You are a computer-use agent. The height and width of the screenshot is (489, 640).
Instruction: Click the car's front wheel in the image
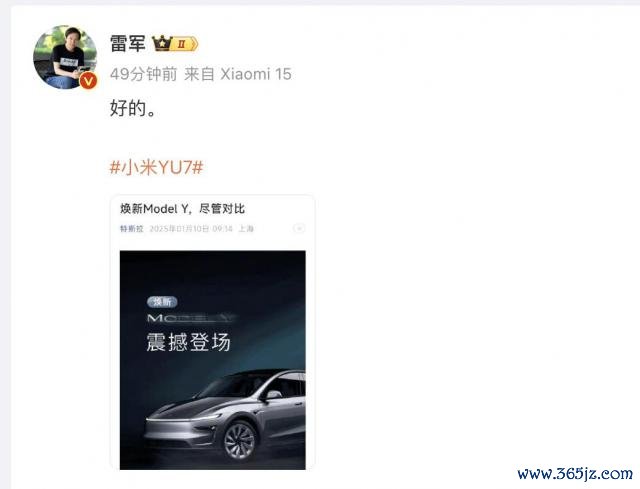click(x=240, y=441)
